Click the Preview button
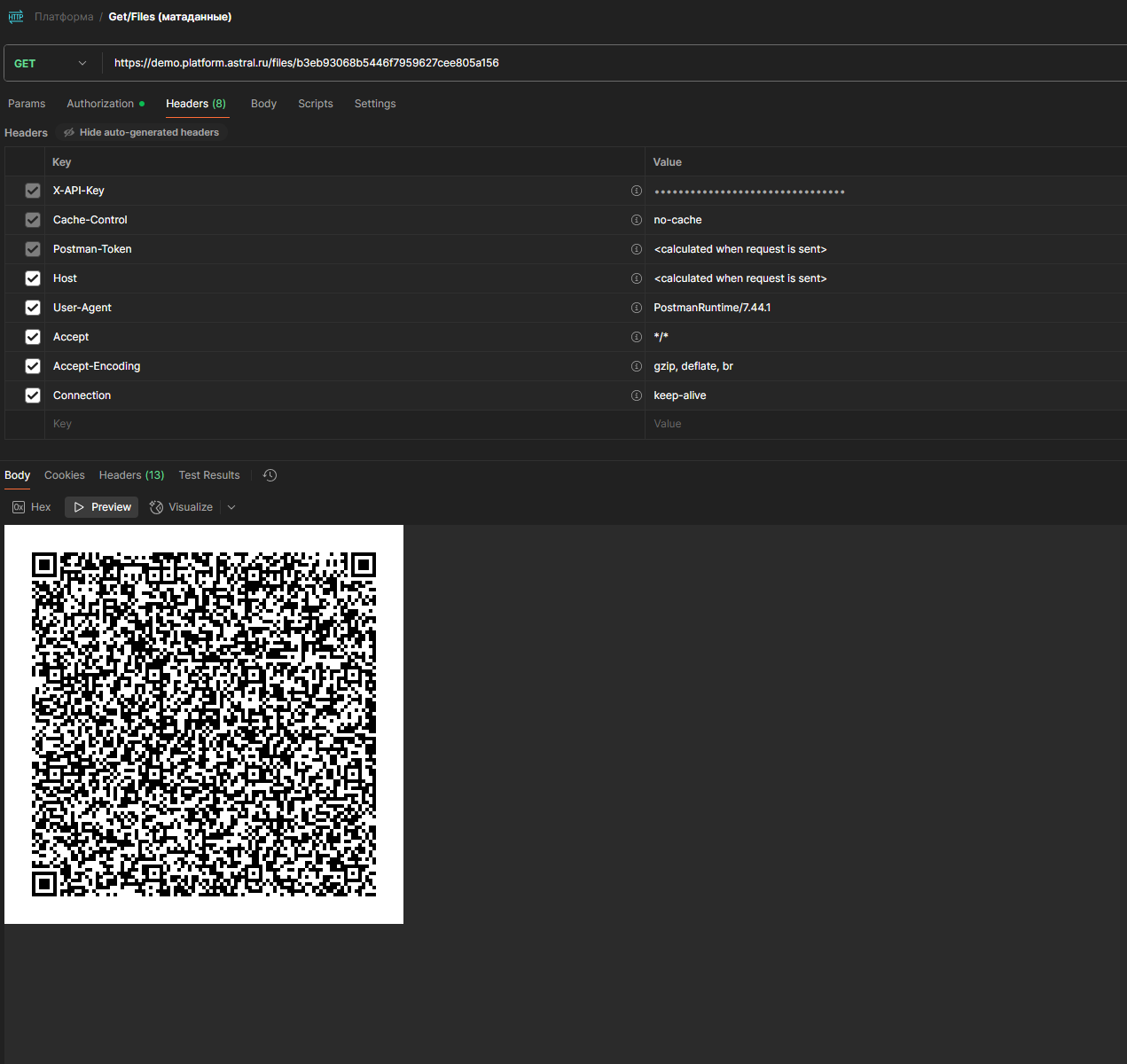 click(102, 507)
